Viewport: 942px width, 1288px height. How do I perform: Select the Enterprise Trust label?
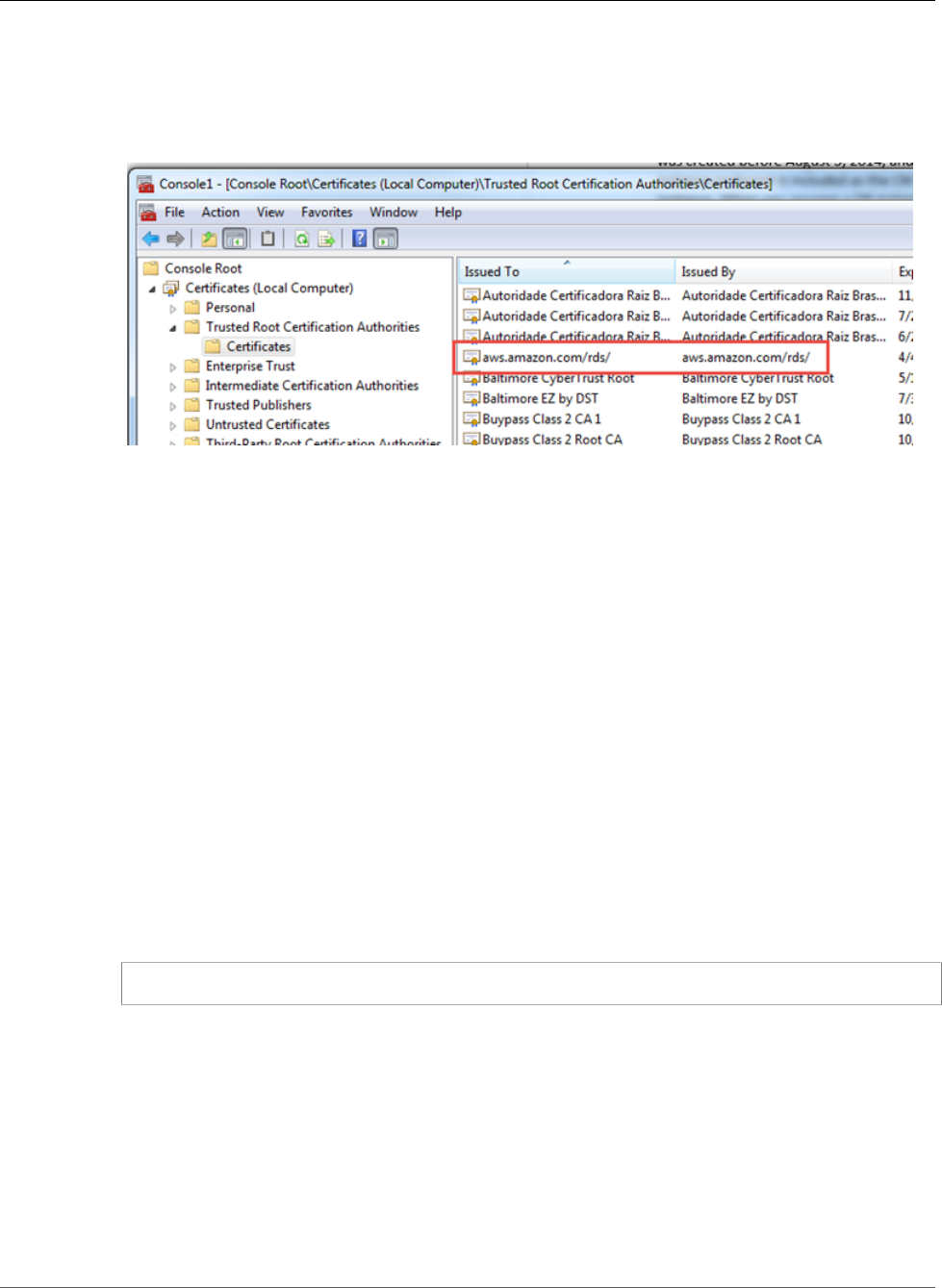coord(250,366)
